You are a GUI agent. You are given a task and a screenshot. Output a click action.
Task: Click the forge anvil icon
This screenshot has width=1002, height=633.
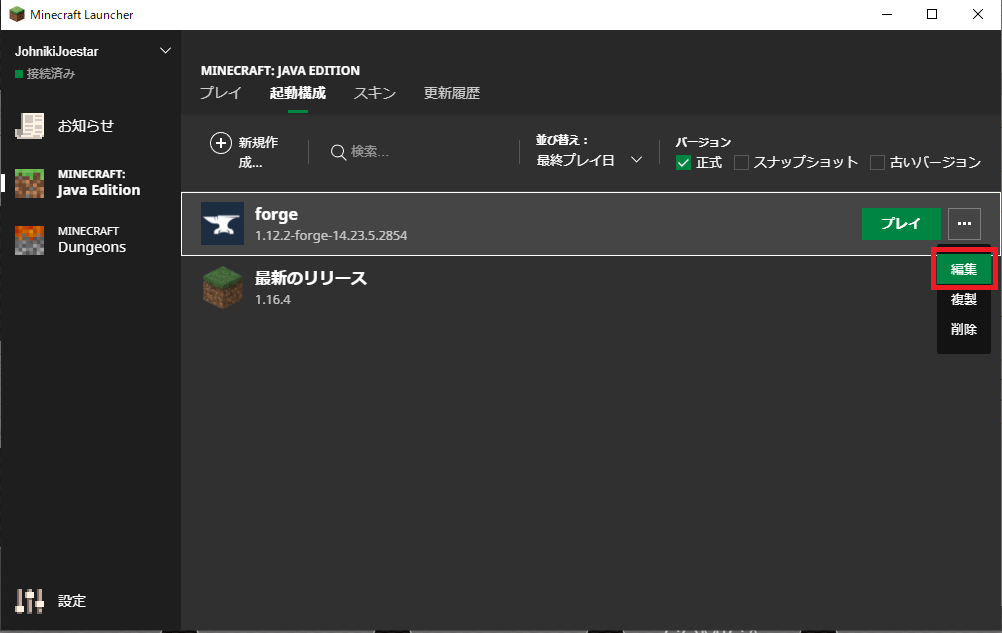(222, 224)
